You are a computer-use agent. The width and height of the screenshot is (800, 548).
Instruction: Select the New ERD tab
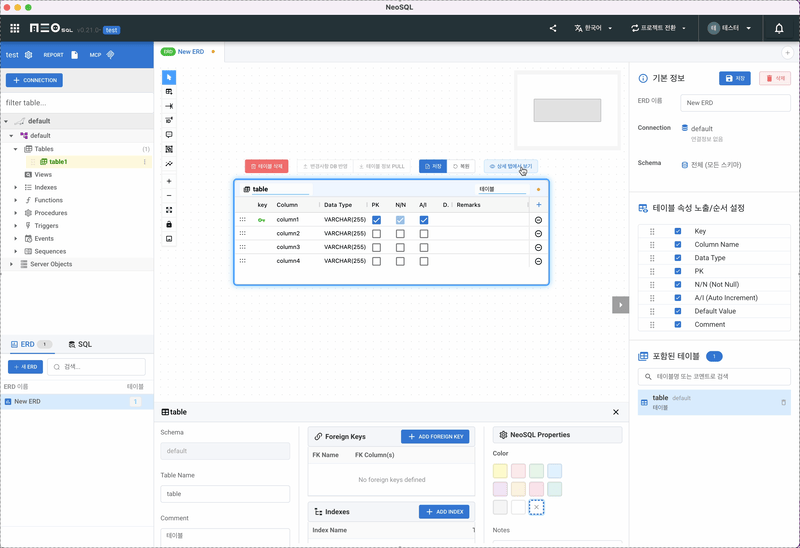(190, 51)
